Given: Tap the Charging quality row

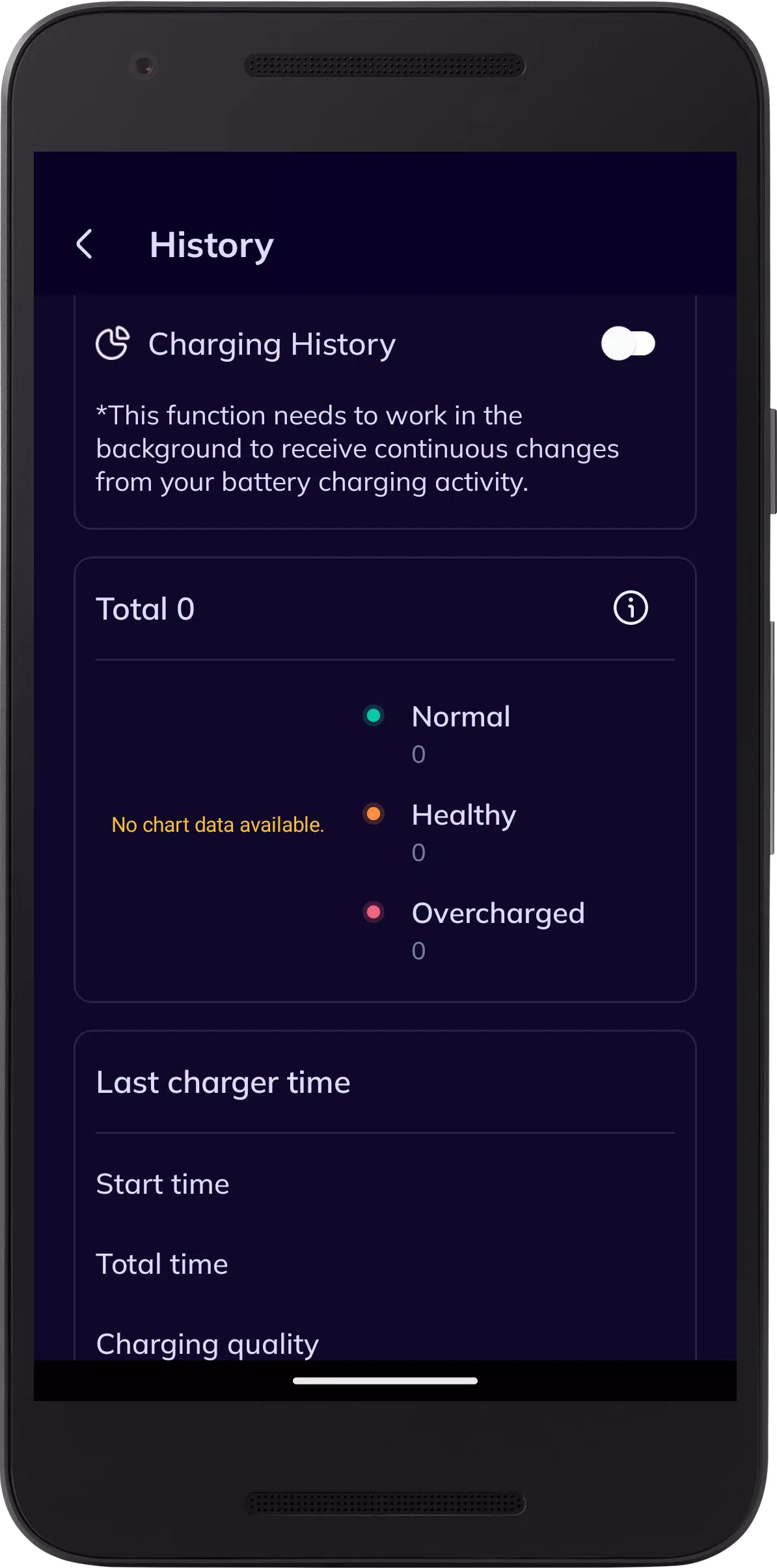Looking at the screenshot, I should [385, 1343].
